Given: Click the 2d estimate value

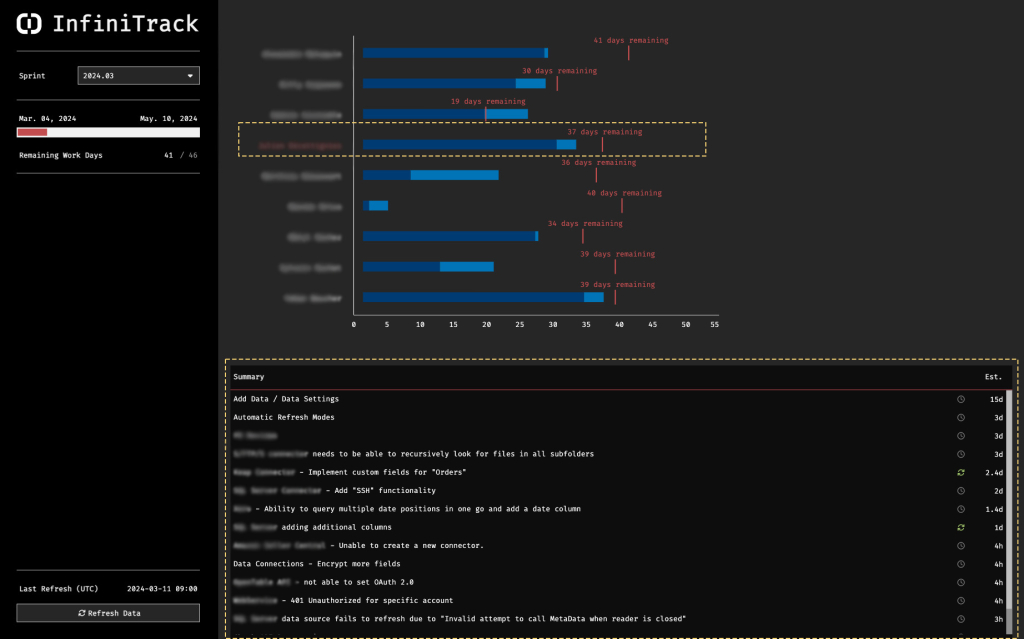Looking at the screenshot, I should tap(999, 491).
